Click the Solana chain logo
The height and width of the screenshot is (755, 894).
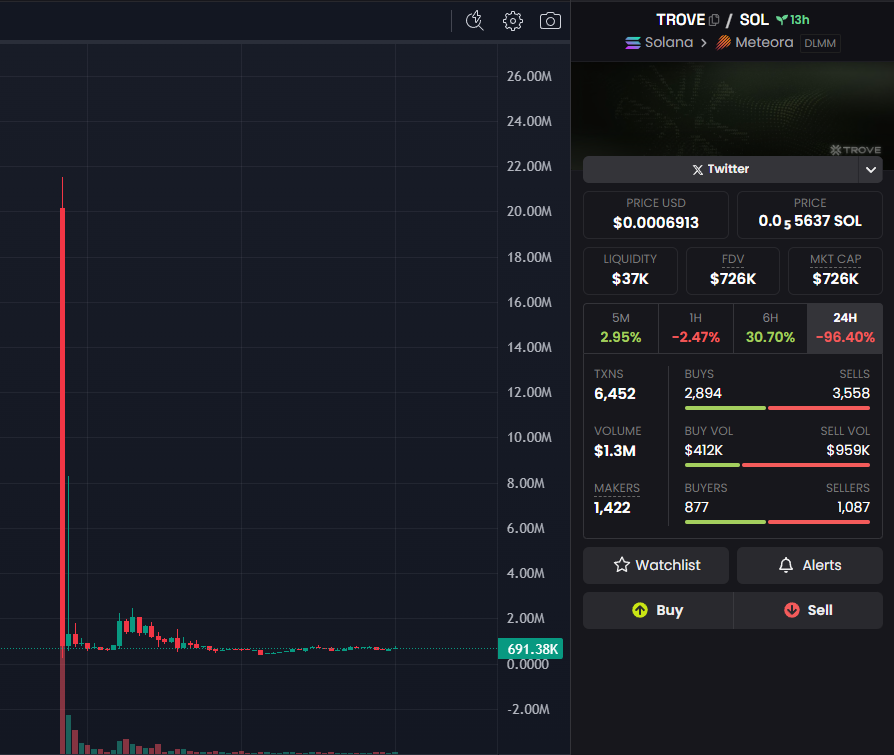pyautogui.click(x=633, y=43)
